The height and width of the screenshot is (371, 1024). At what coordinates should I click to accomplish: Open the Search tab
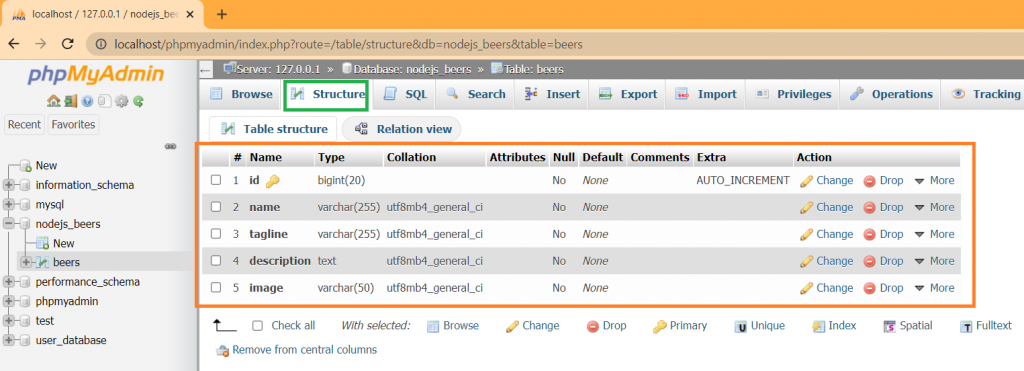[x=475, y=94]
